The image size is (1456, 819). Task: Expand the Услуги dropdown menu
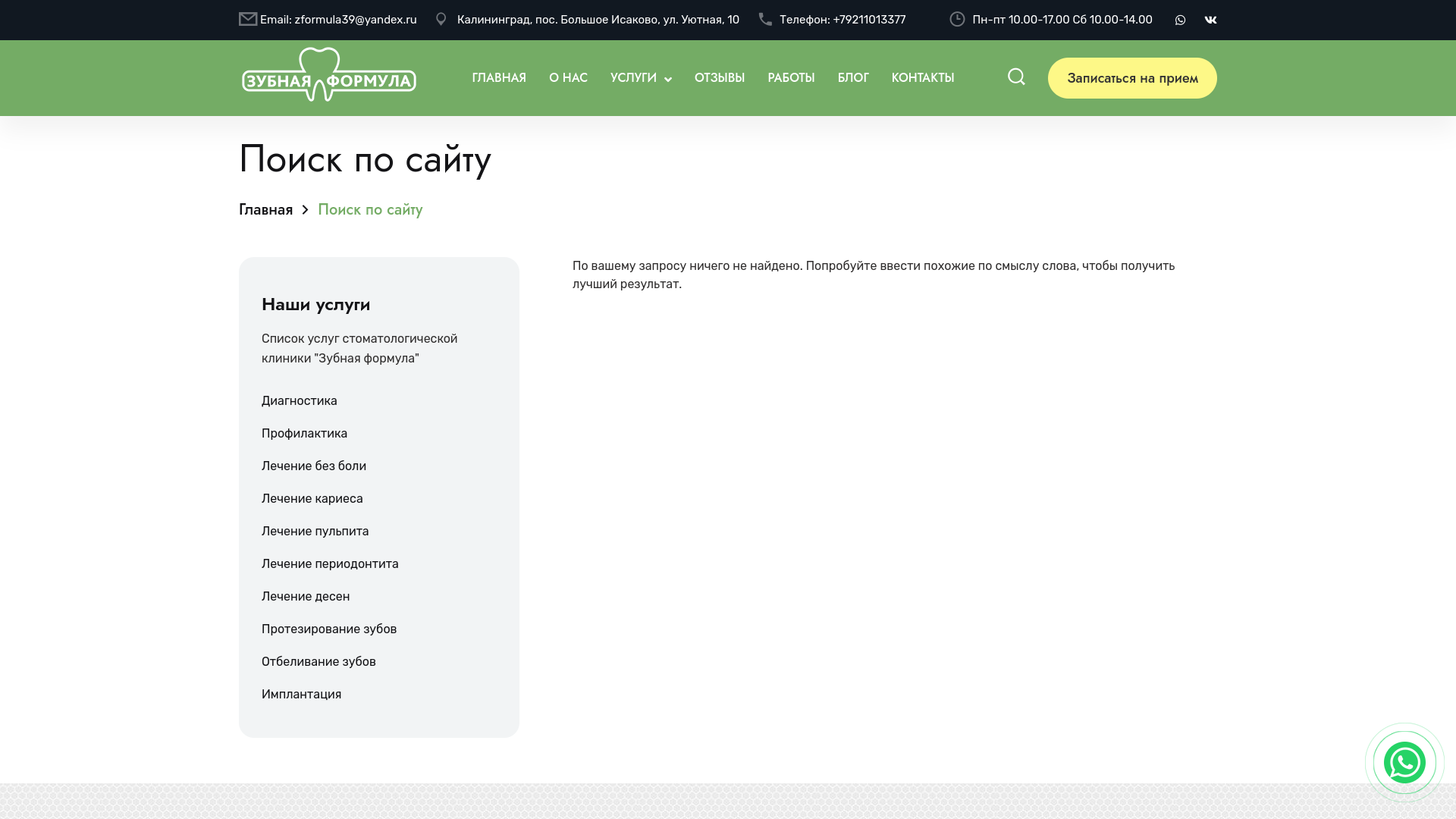641,78
